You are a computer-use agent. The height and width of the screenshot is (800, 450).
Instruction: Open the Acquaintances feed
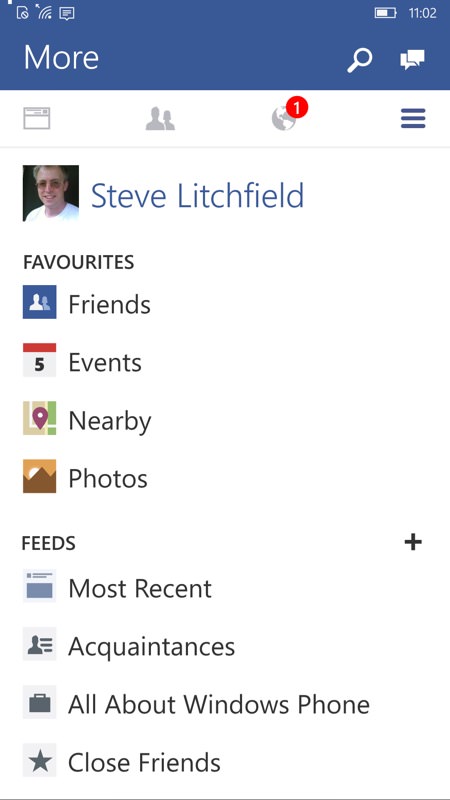pyautogui.click(x=225, y=646)
